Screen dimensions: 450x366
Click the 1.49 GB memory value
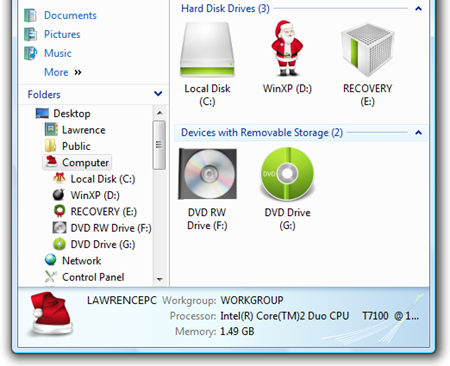pyautogui.click(x=237, y=331)
